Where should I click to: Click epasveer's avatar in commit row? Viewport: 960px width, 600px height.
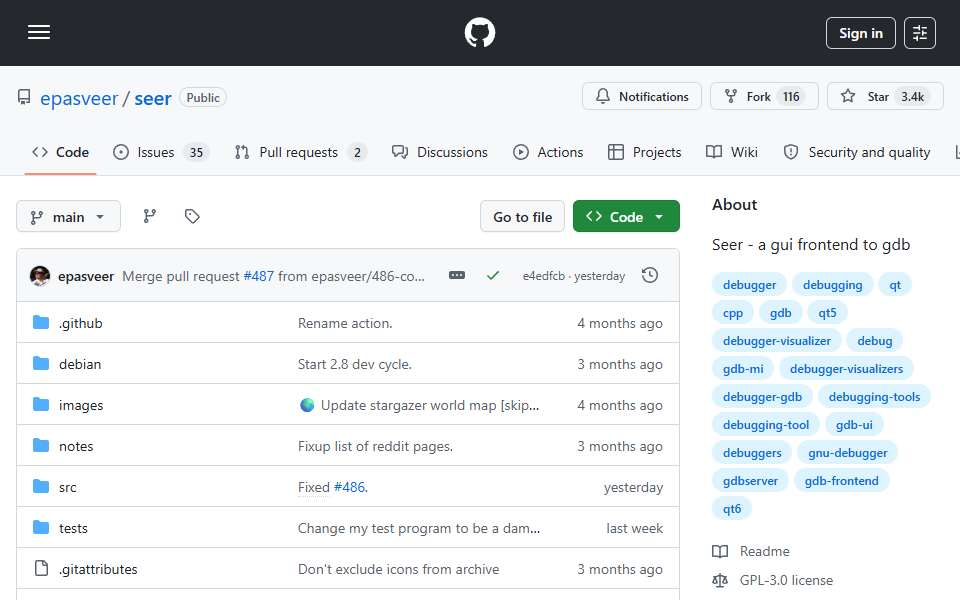tap(40, 276)
